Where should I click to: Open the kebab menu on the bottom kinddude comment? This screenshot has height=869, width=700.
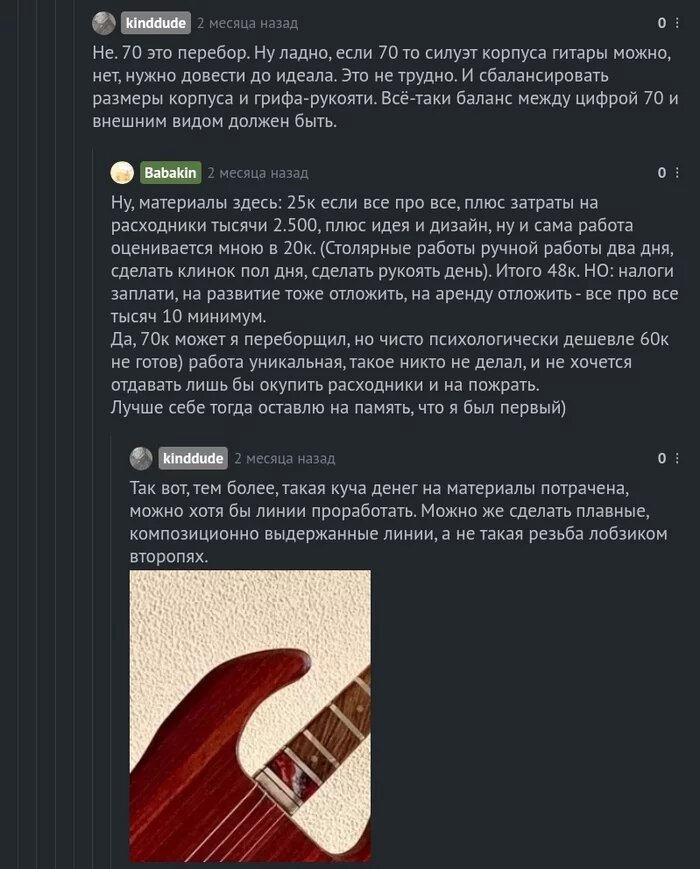(677, 458)
